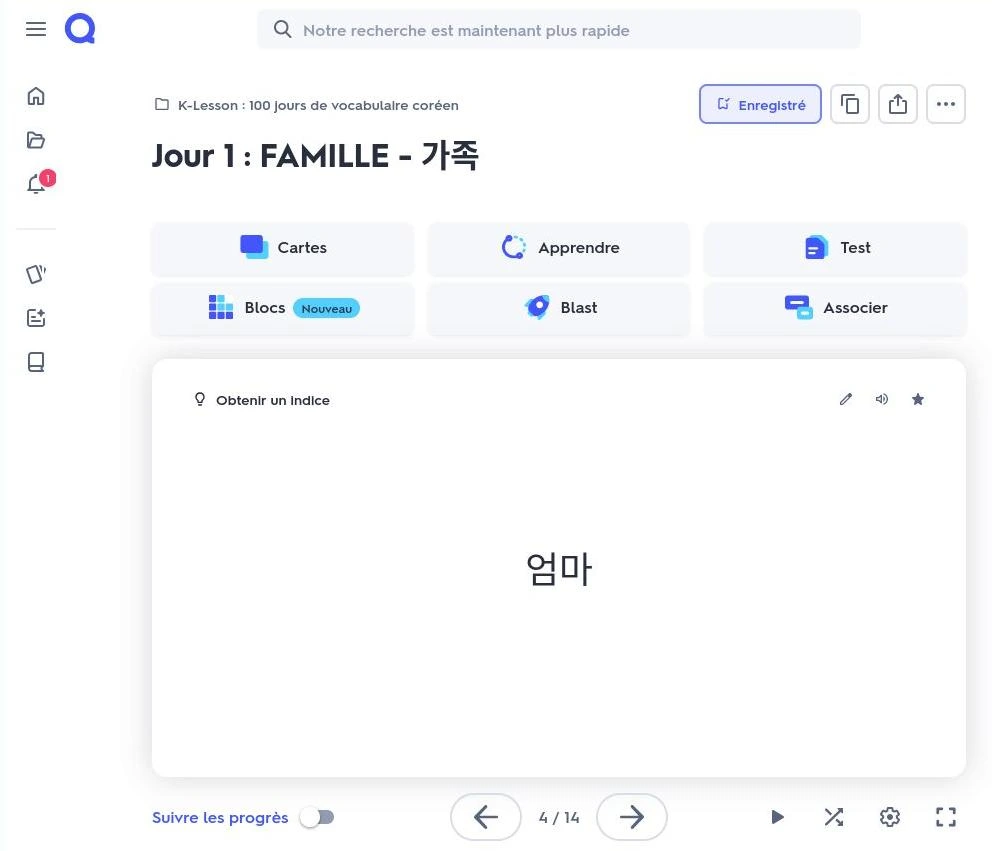Open the hamburger menu

click(35, 29)
